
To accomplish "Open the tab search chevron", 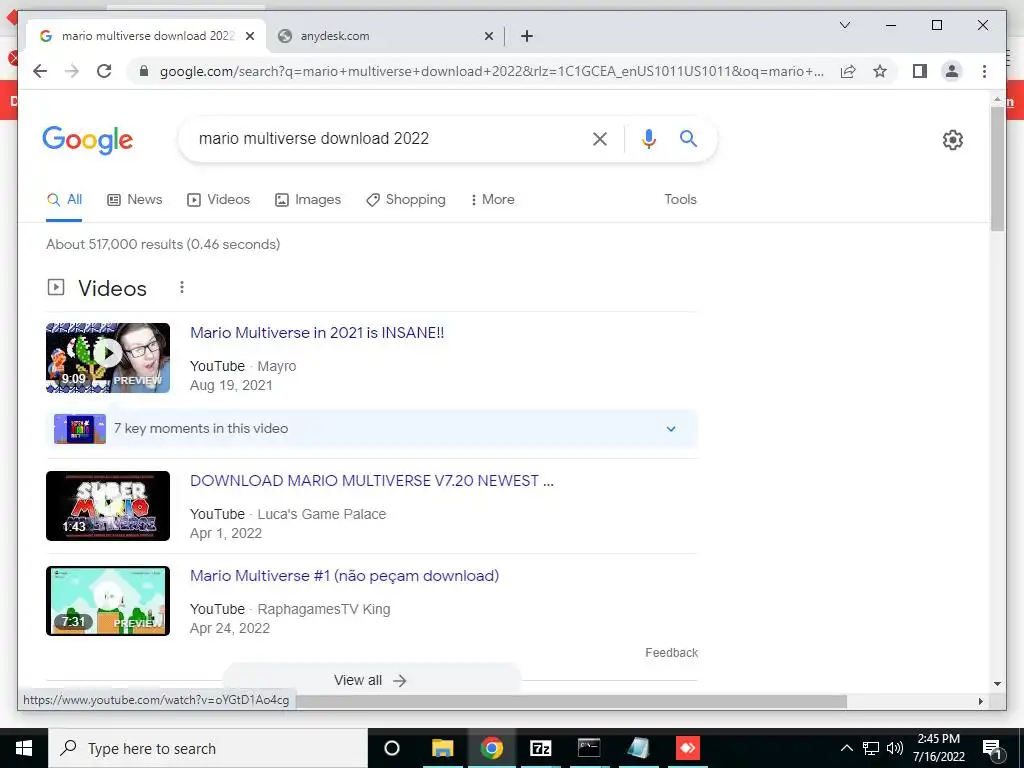I will click(x=844, y=25).
